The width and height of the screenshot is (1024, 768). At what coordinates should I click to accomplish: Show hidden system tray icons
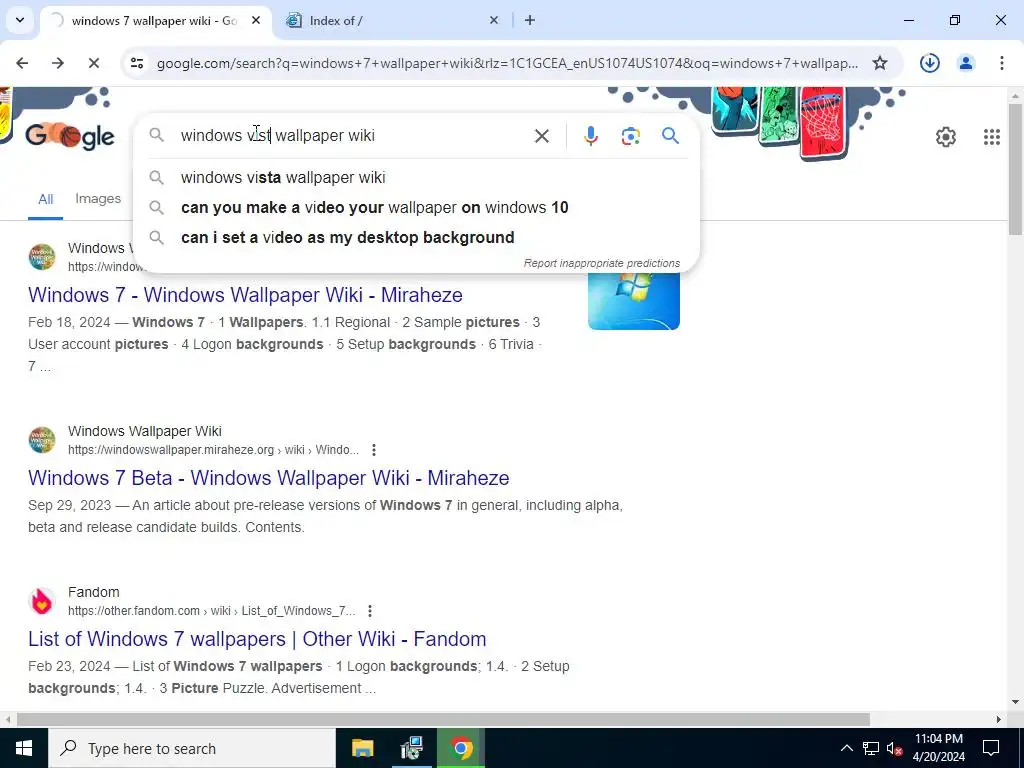click(x=846, y=748)
